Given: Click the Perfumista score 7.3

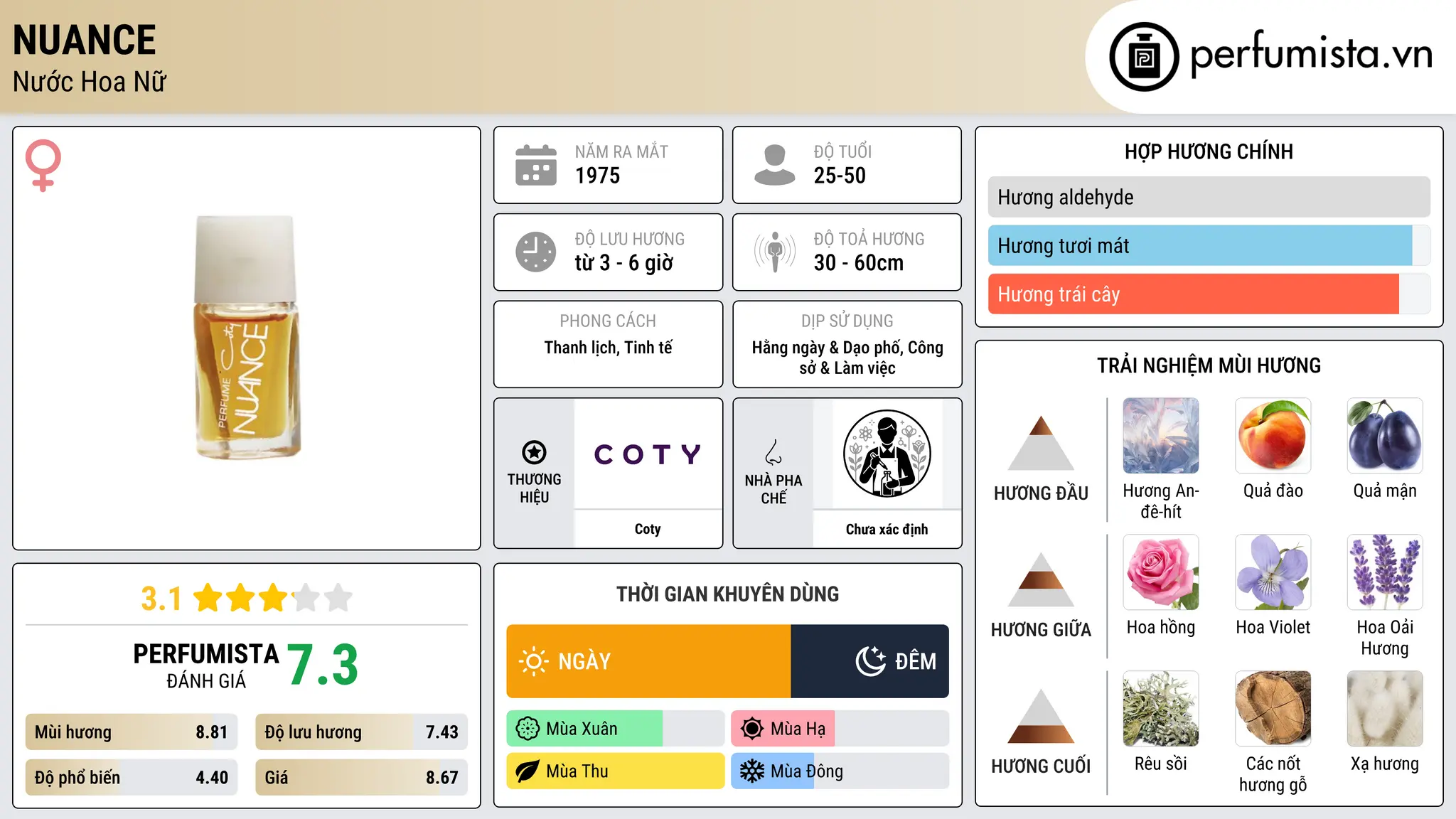Looking at the screenshot, I should coord(323,665).
